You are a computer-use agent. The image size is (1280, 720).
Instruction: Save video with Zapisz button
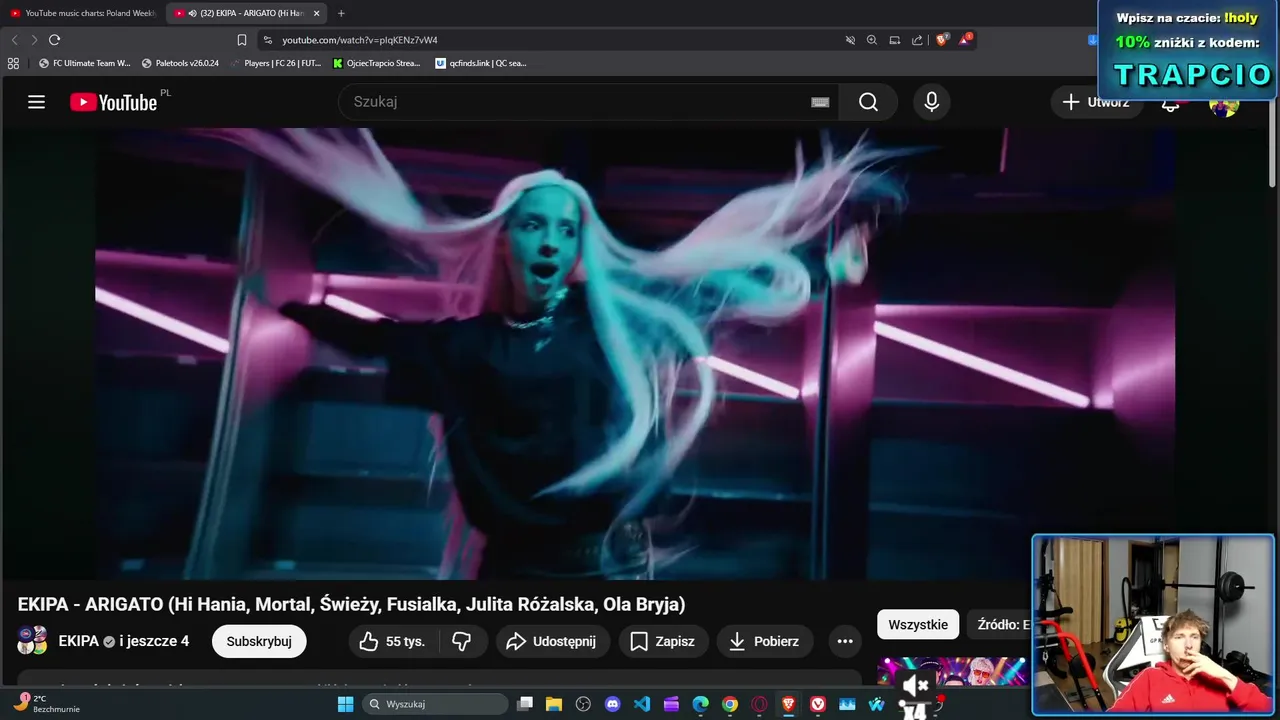pos(663,641)
